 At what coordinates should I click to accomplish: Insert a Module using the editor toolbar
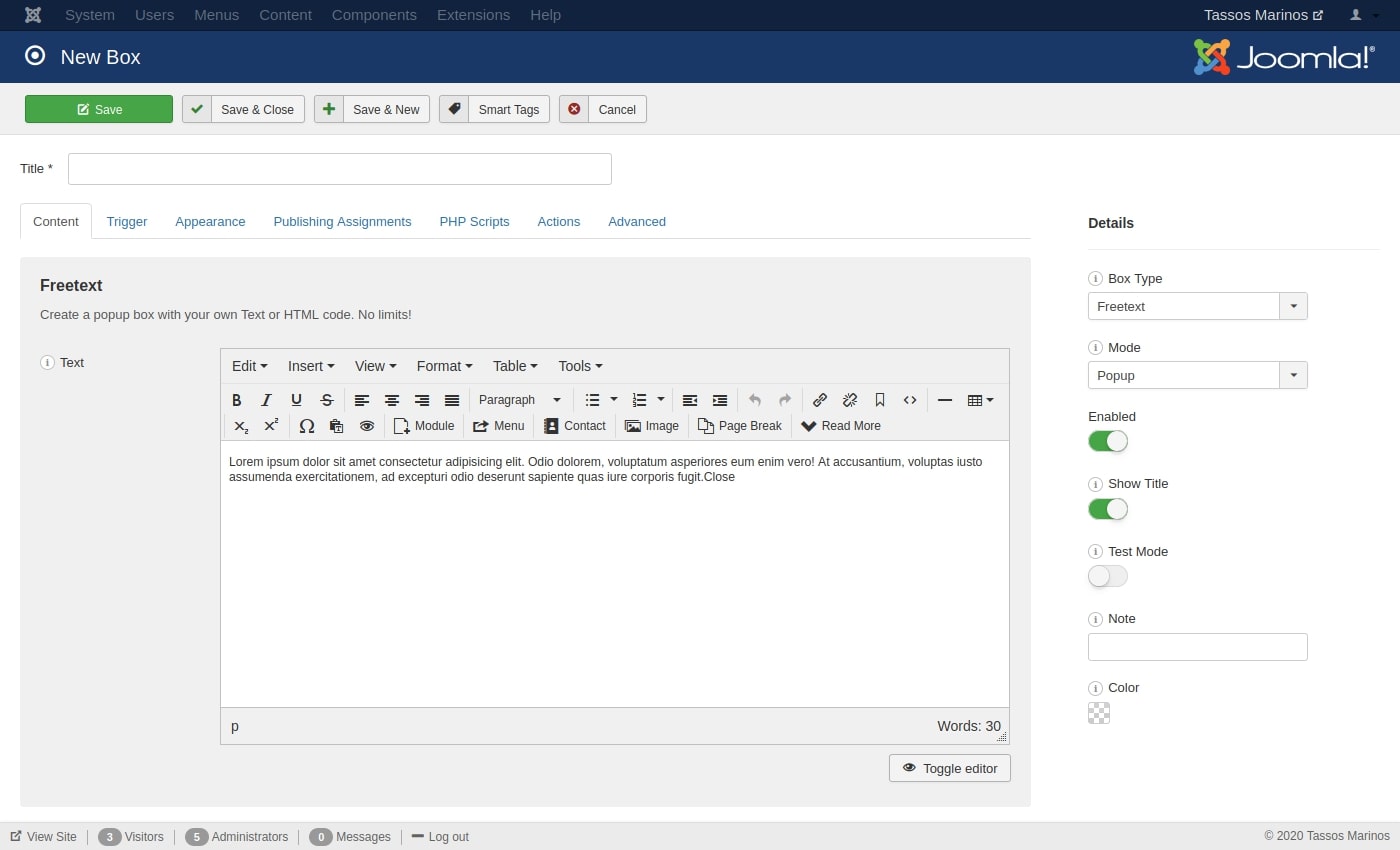(x=424, y=425)
